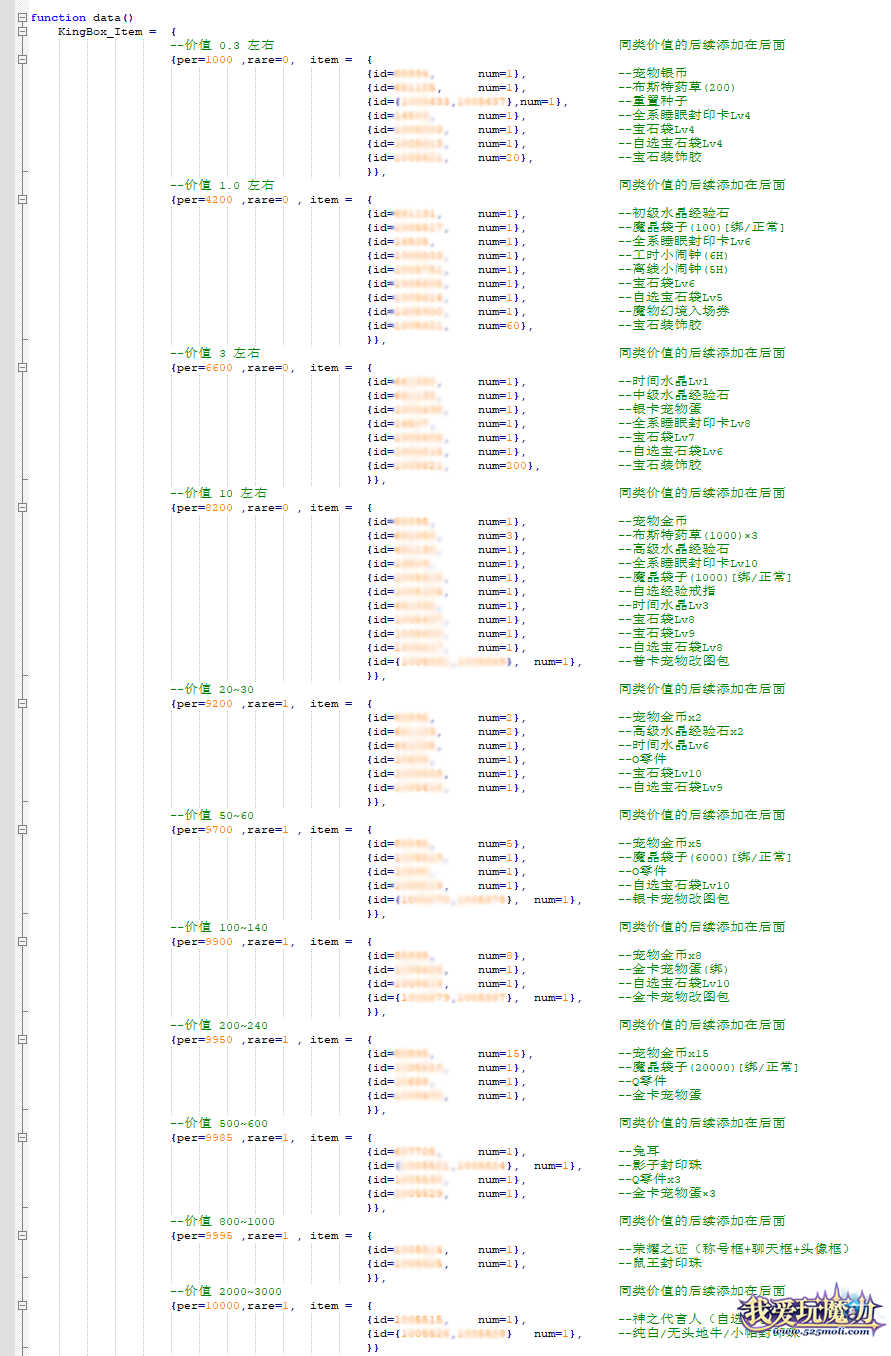
Task: Click the comment '--普卡宠物改图包'
Action: [674, 661]
